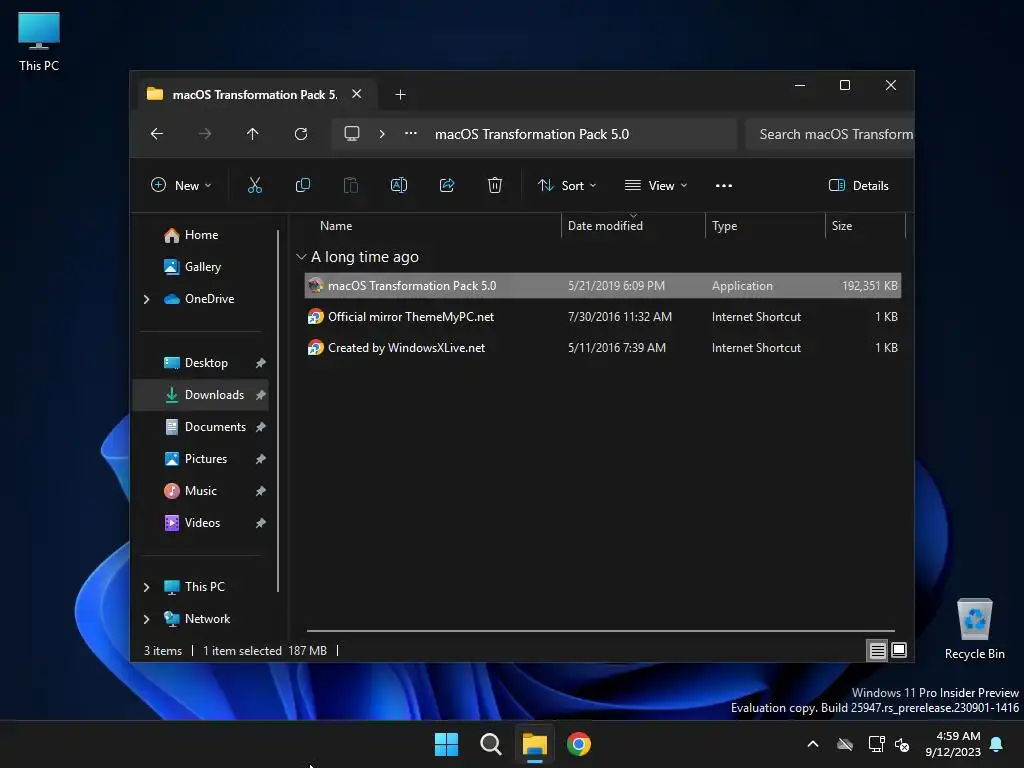Viewport: 1024px width, 768px height.
Task: Switch to large thumbnails view
Action: click(x=899, y=650)
